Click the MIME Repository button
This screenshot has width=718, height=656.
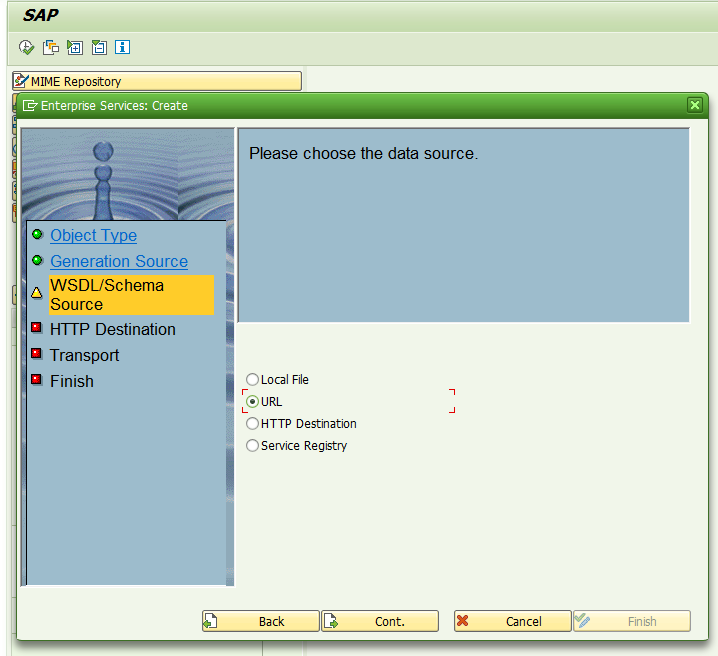(157, 81)
